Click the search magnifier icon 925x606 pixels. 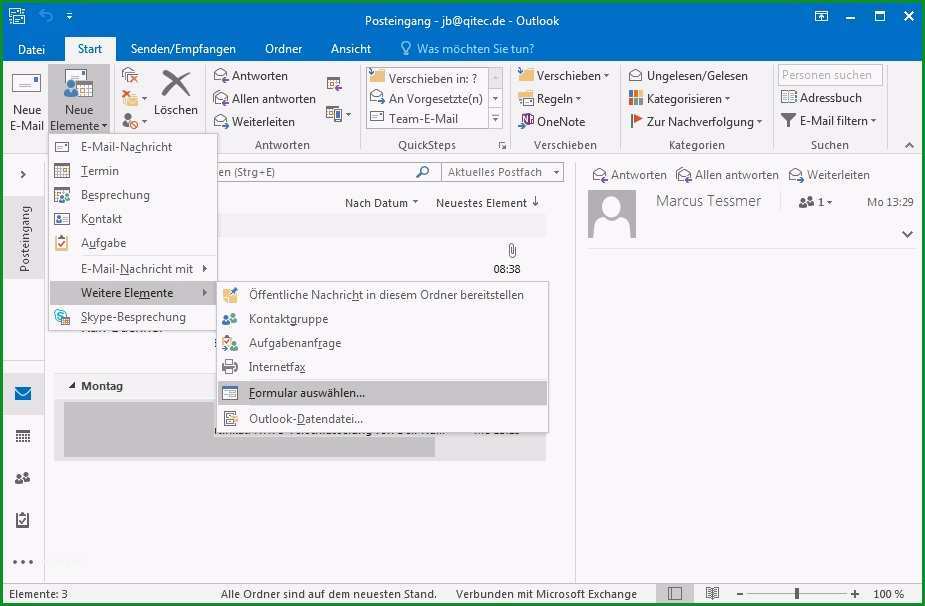click(423, 172)
